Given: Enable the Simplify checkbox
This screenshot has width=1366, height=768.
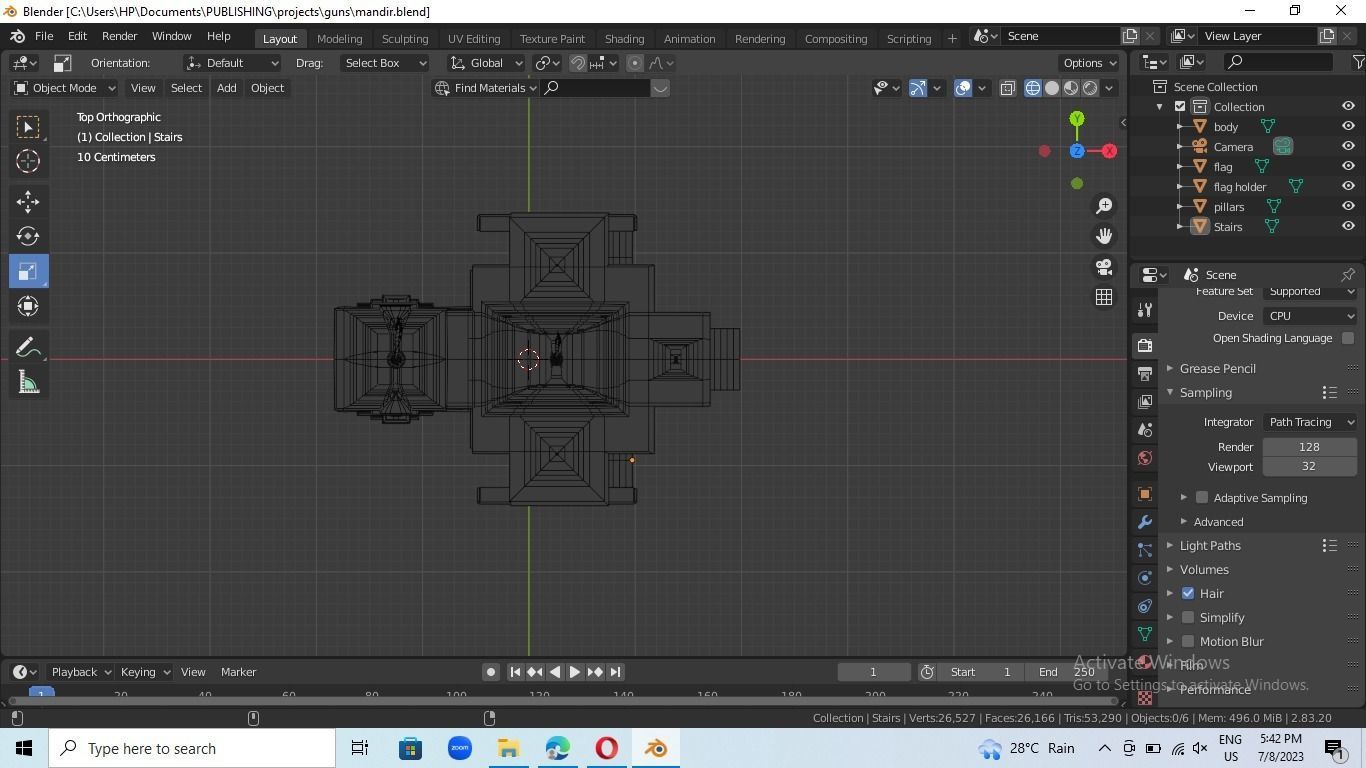Looking at the screenshot, I should click(x=1188, y=618).
